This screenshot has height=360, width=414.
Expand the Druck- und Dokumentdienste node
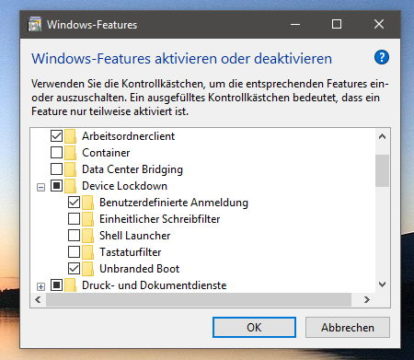(x=41, y=287)
